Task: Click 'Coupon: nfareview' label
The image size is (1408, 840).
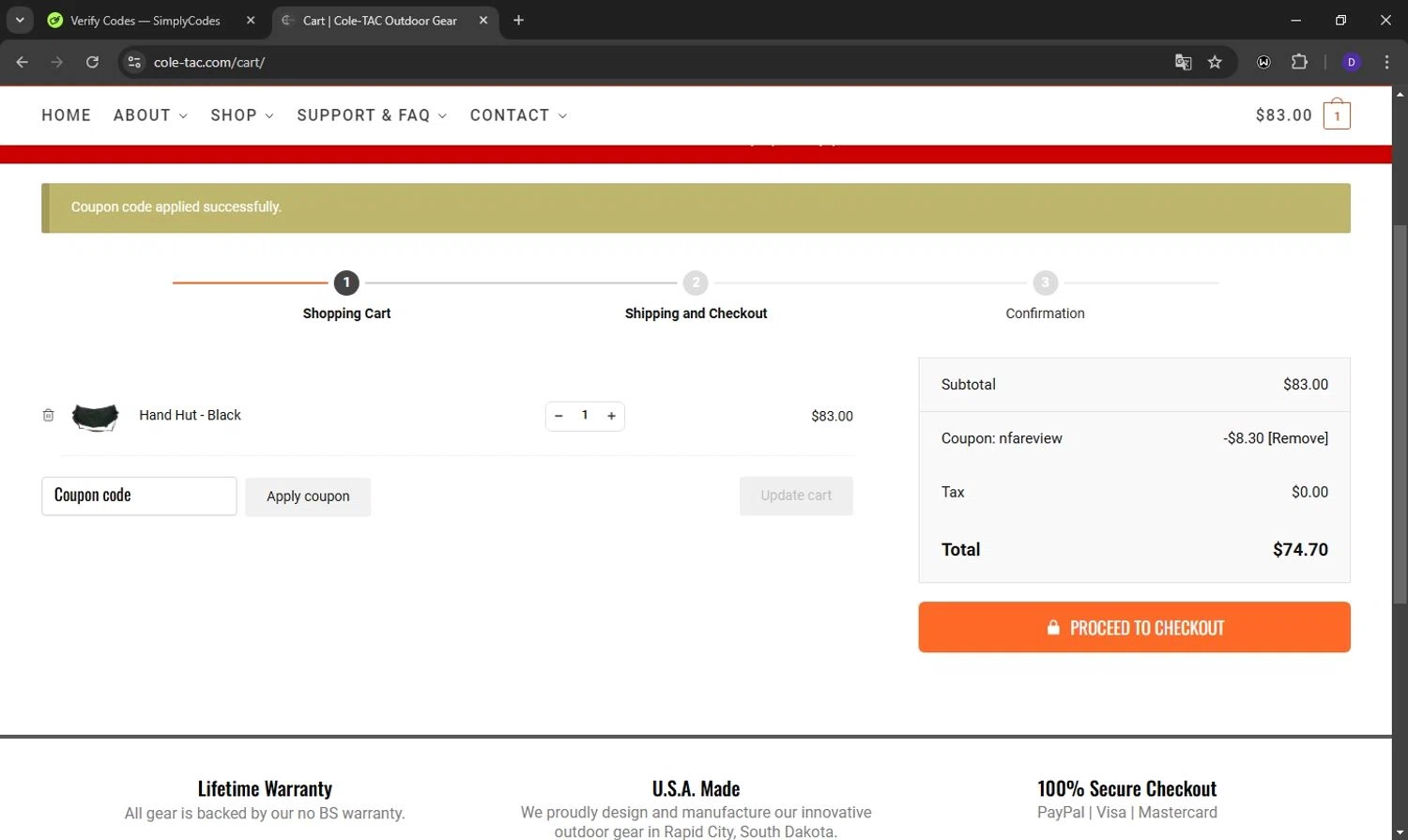Action: coord(1002,438)
